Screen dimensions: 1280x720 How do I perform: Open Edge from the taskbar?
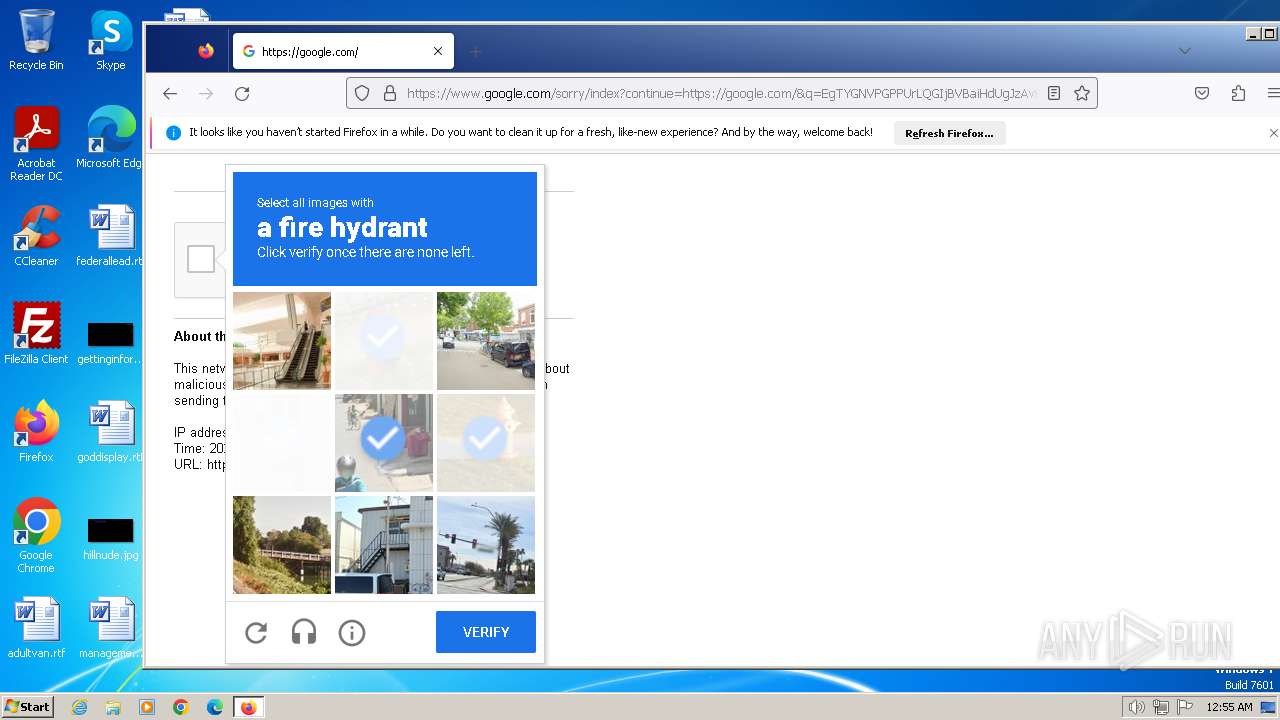(x=215, y=707)
